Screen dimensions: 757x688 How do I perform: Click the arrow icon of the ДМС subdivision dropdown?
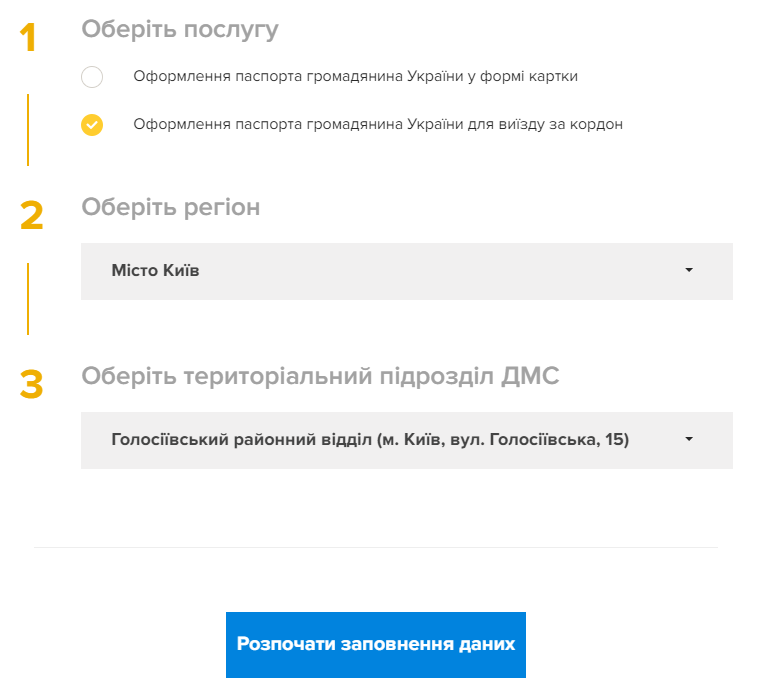[689, 440]
